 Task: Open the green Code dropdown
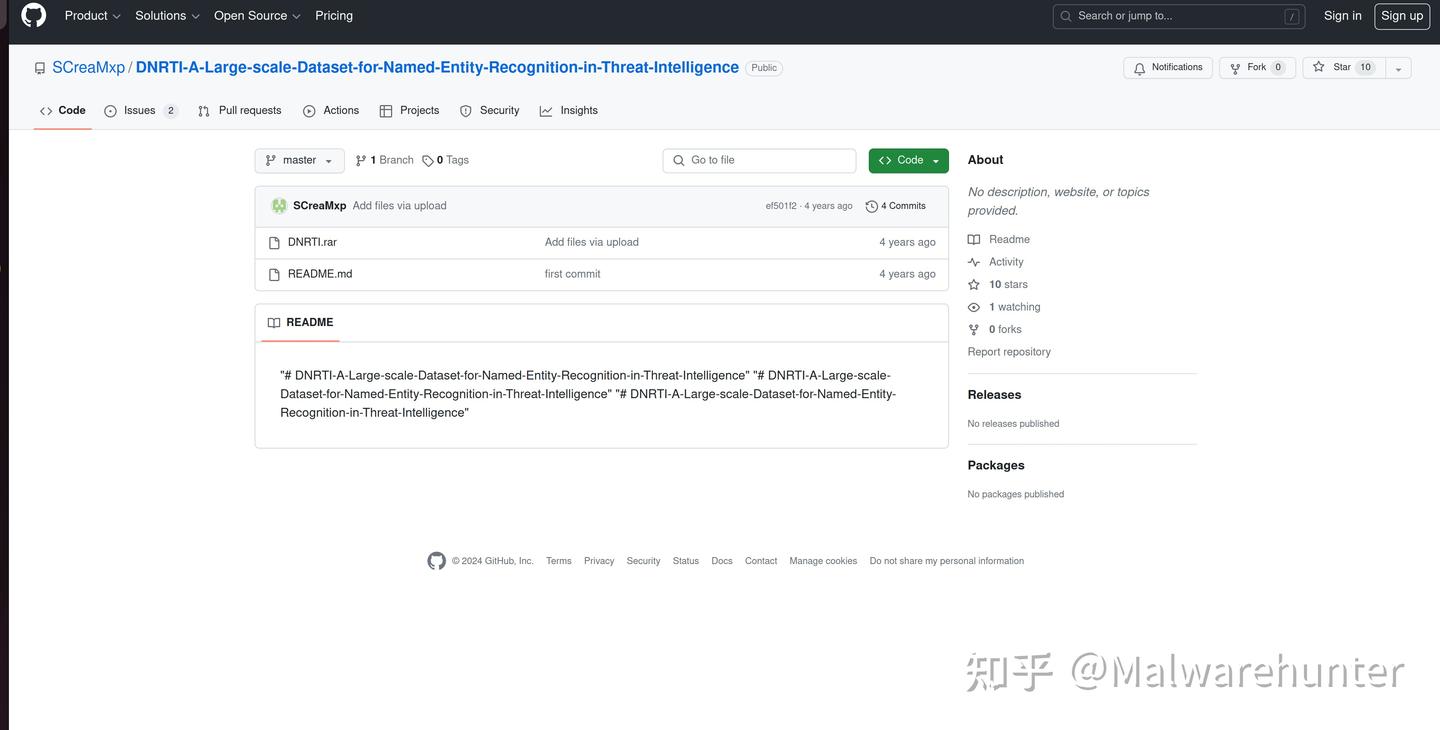click(x=908, y=160)
